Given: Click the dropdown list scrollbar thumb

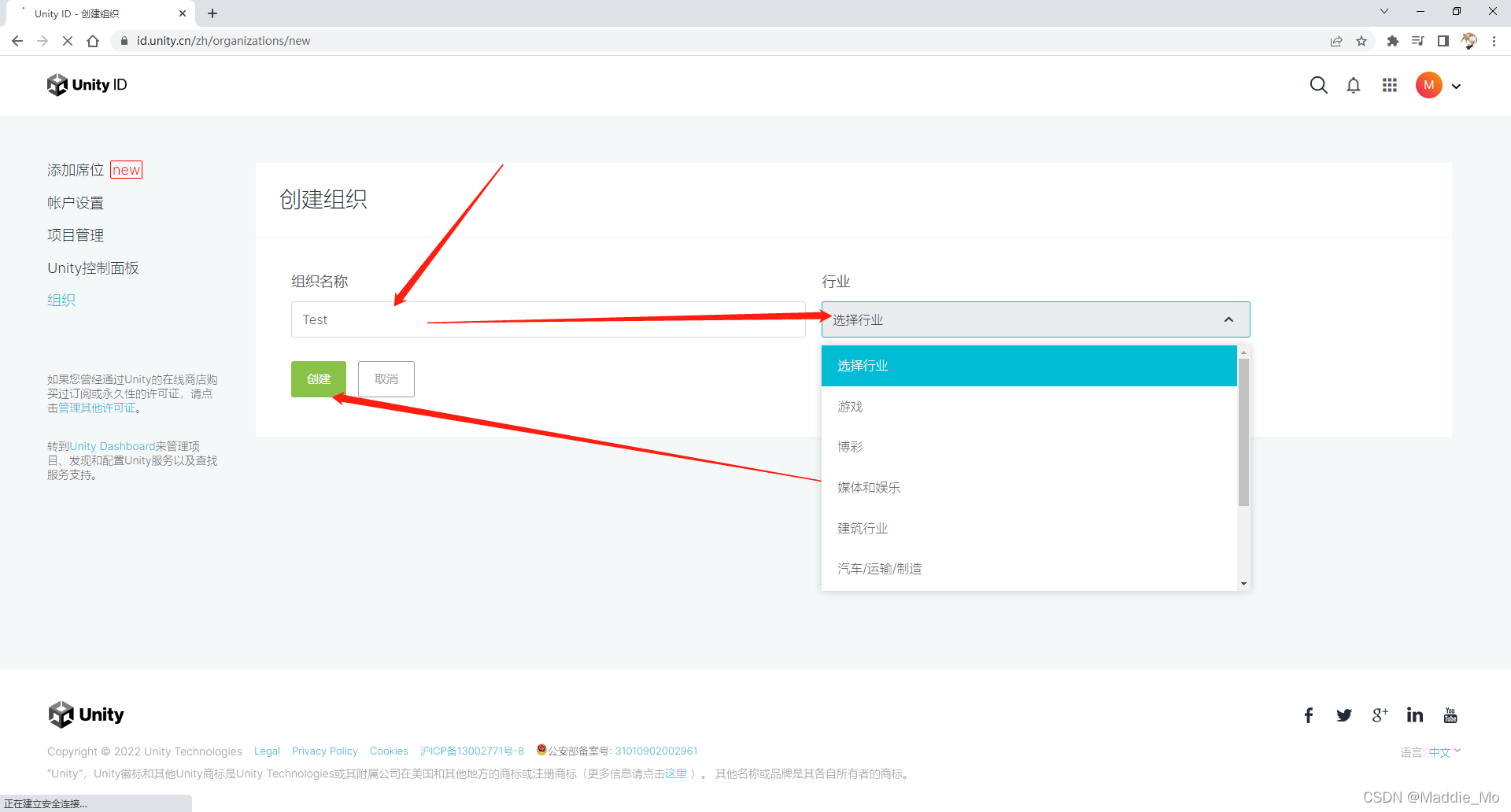Looking at the screenshot, I should [x=1243, y=432].
